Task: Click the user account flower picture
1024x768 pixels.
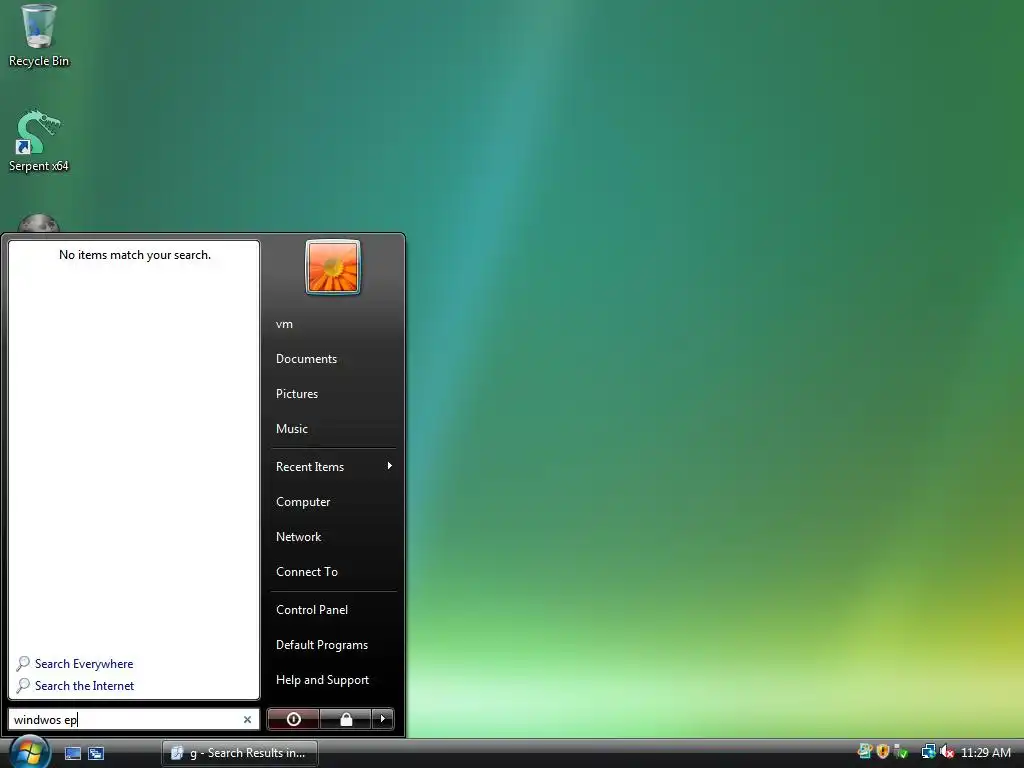Action: (332, 267)
